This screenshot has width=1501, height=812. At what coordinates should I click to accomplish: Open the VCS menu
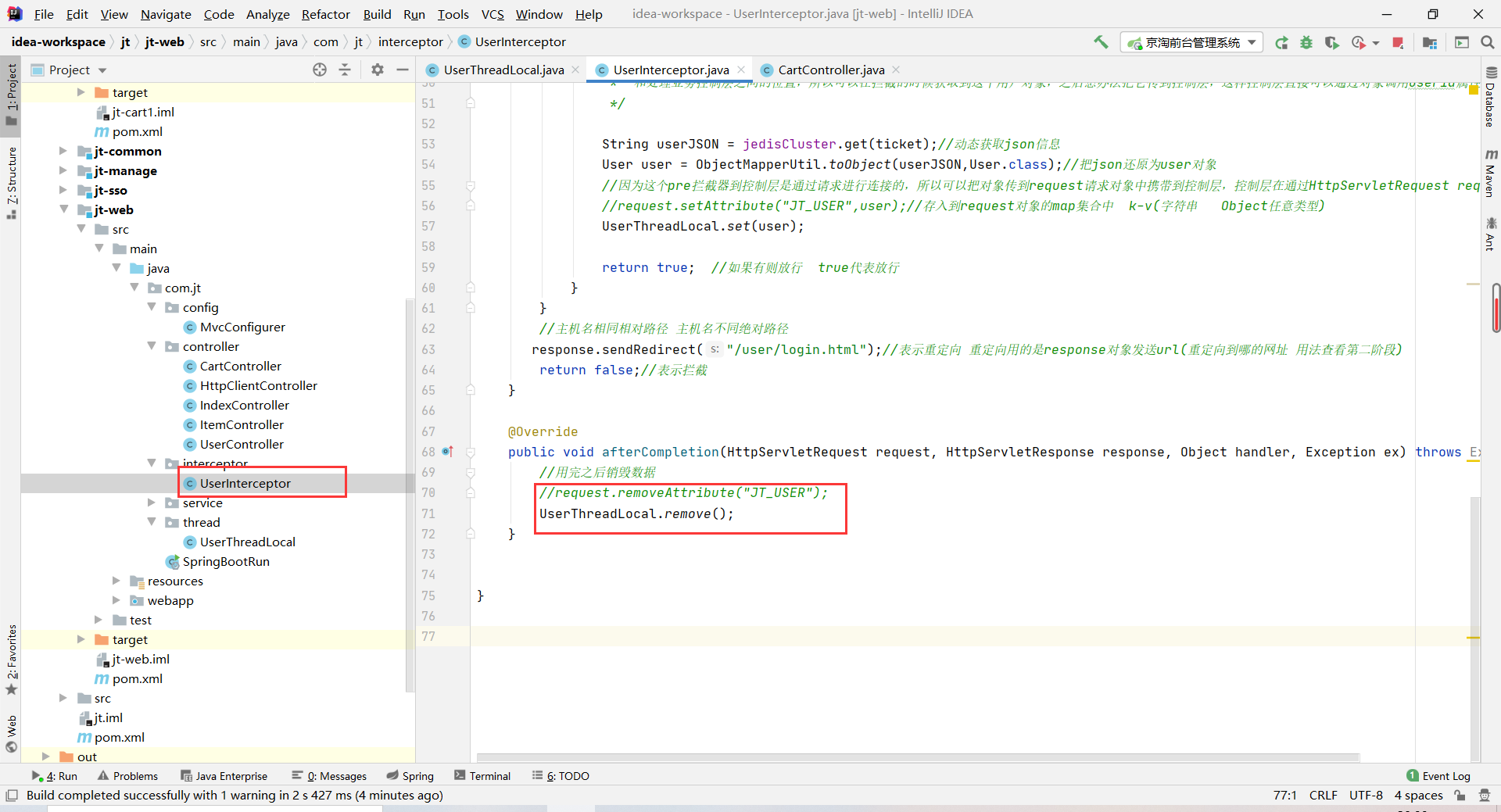[x=493, y=14]
